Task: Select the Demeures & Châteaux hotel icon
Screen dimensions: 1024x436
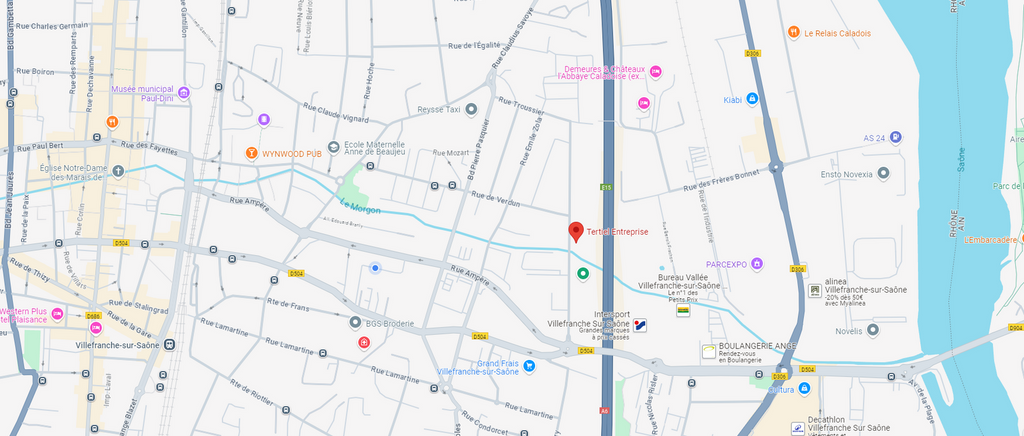Action: (x=656, y=72)
